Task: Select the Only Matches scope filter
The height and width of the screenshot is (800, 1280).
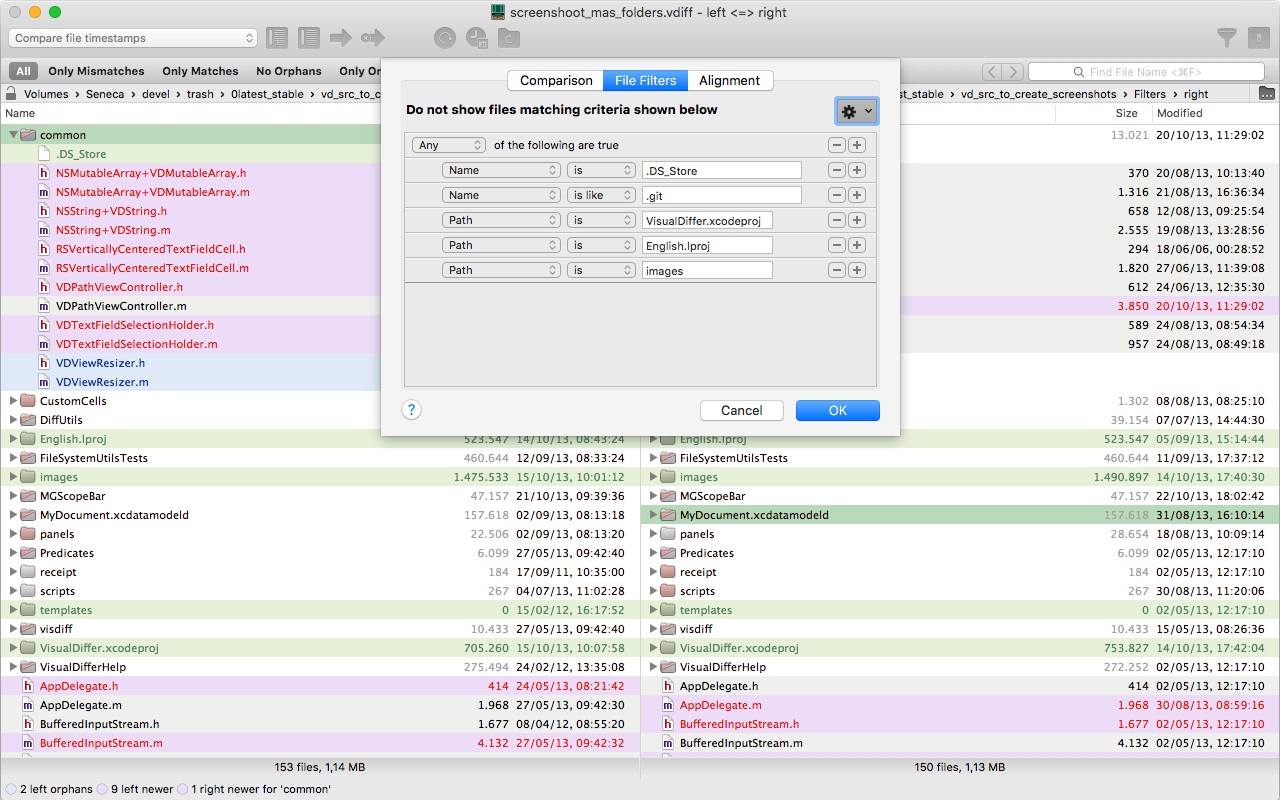Action: [200, 71]
